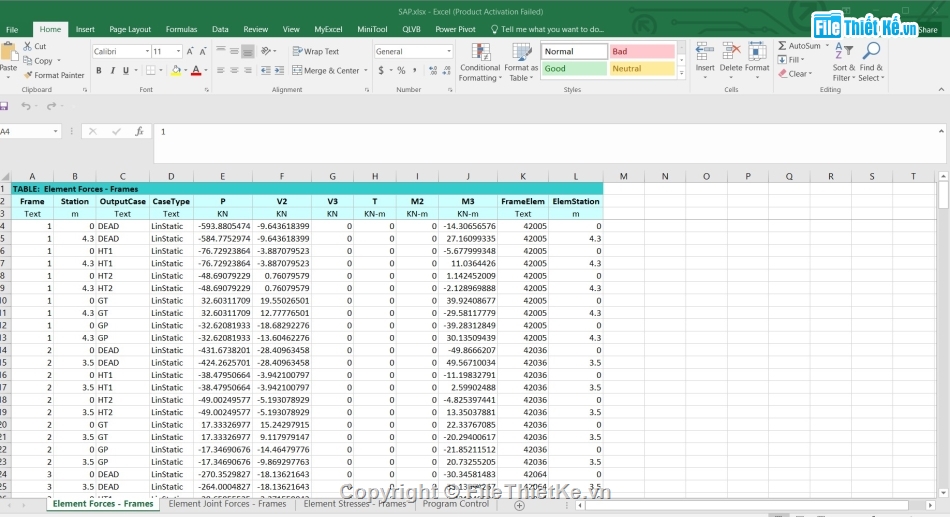The image size is (950, 517).
Task: Click the Delete cells icon
Action: click(x=731, y=52)
